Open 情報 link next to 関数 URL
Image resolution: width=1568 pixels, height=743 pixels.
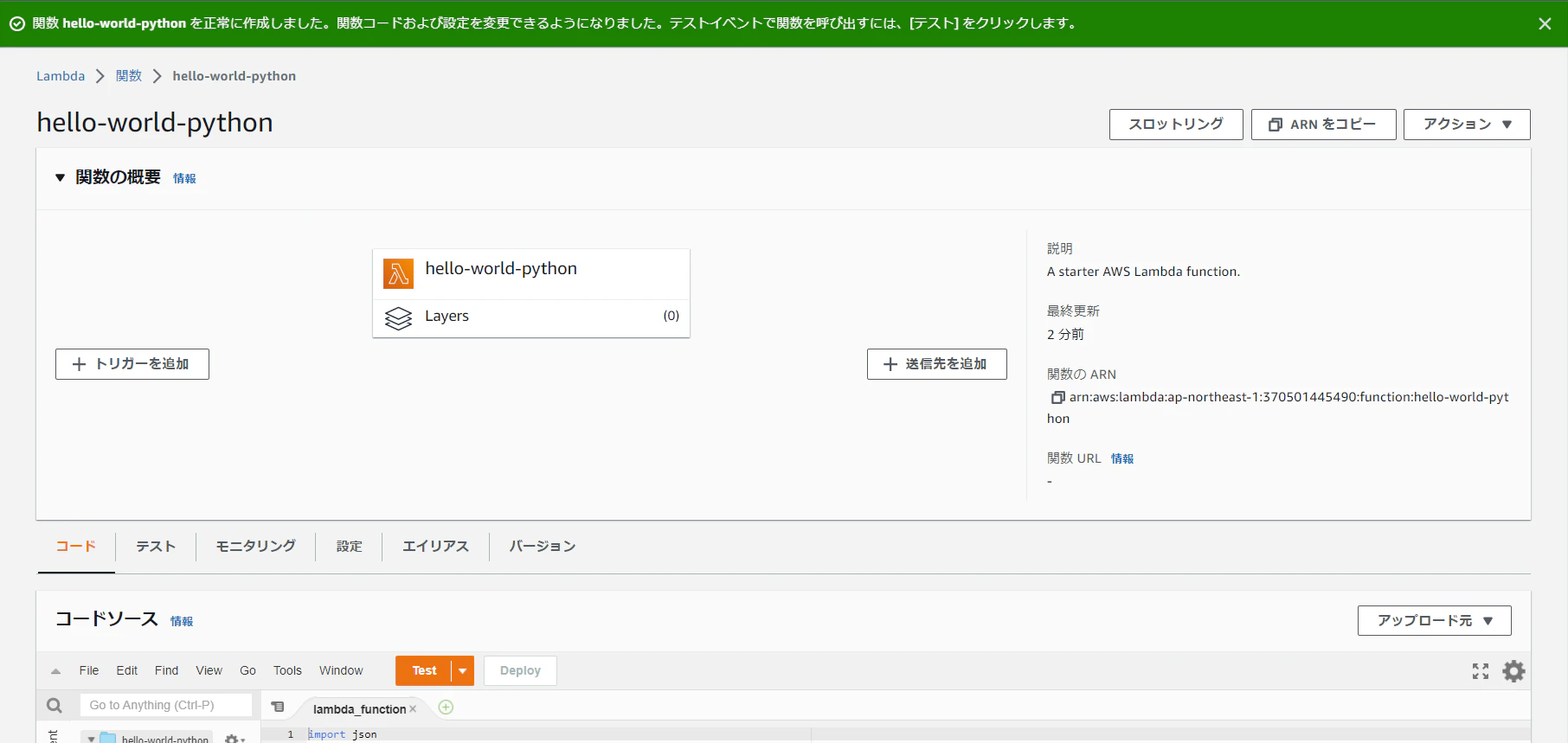pos(1122,458)
